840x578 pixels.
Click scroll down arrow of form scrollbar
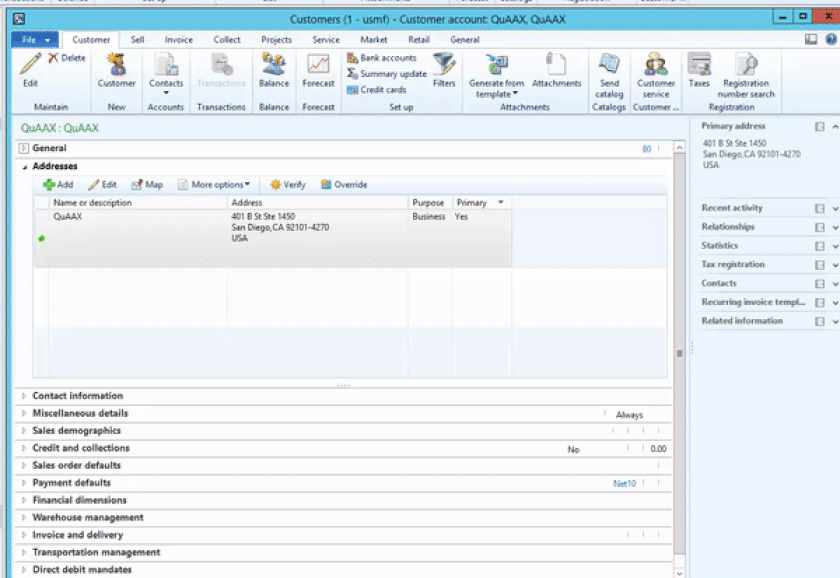pos(679,573)
